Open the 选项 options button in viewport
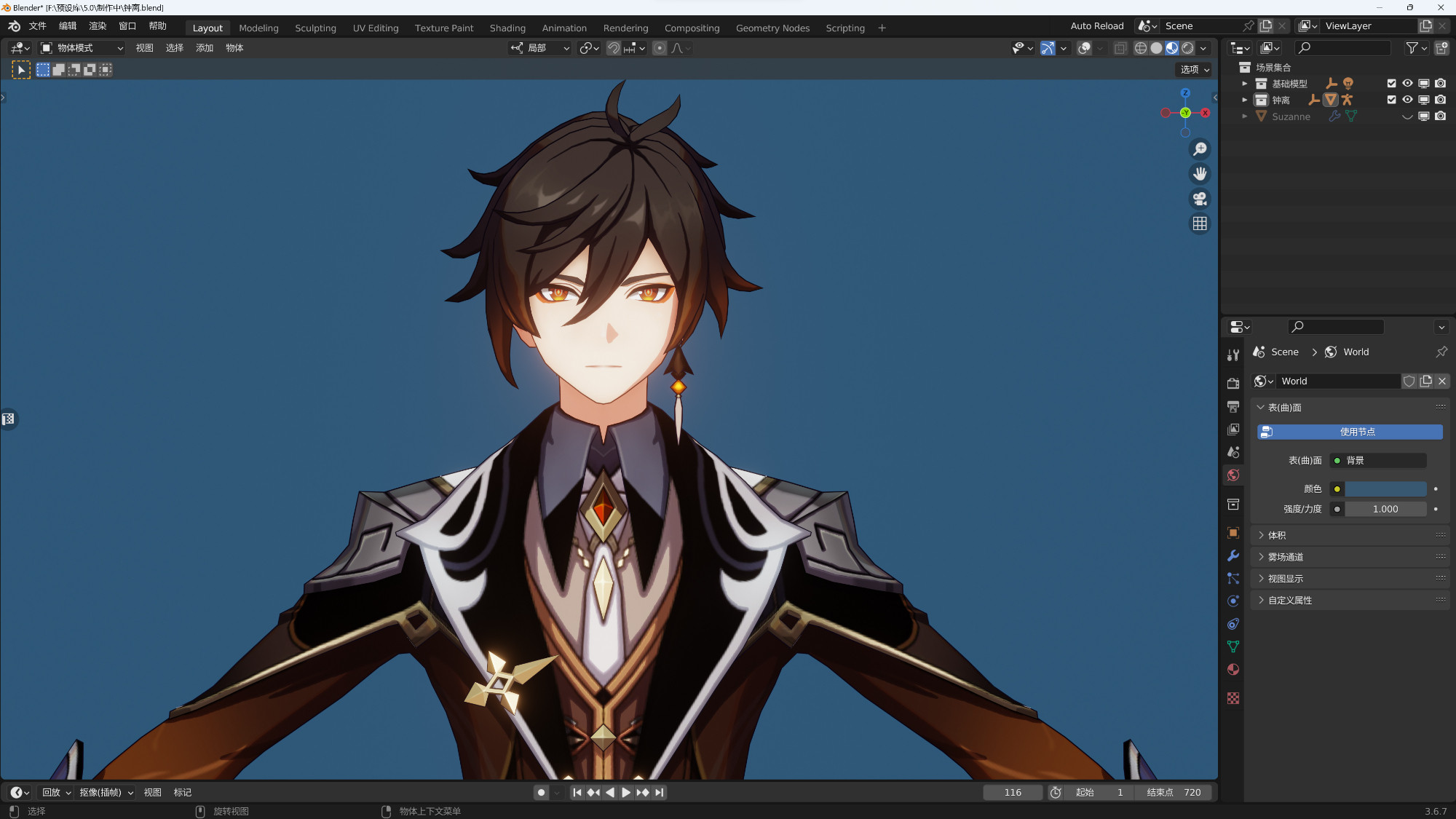The width and height of the screenshot is (1456, 819). 1194,69
